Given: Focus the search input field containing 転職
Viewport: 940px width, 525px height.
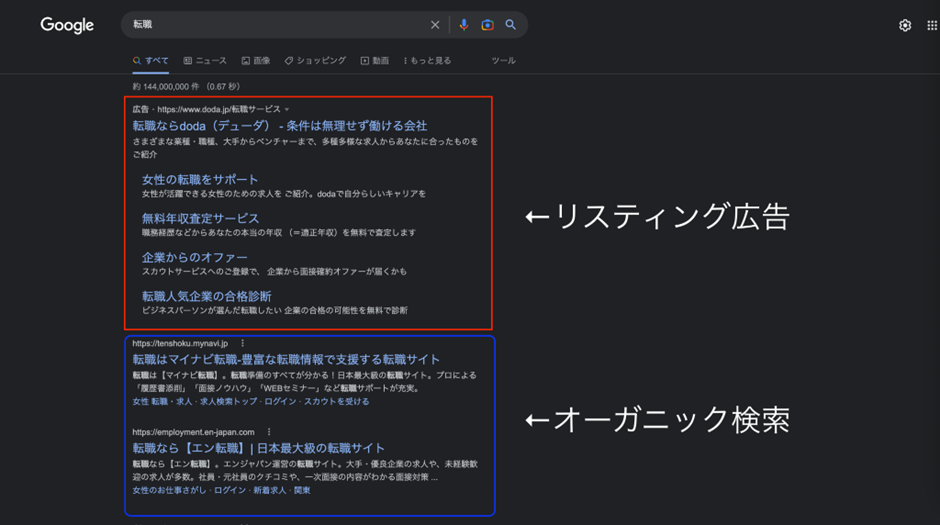Looking at the screenshot, I should pyautogui.click(x=276, y=25).
